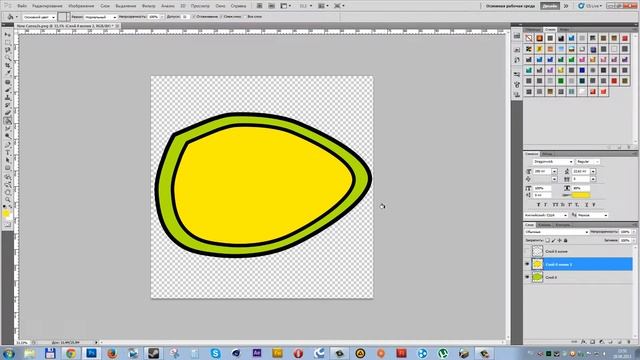The image size is (640, 360).
Task: Toggle lock transparent pixels in Layers panel
Action: [x=547, y=240]
